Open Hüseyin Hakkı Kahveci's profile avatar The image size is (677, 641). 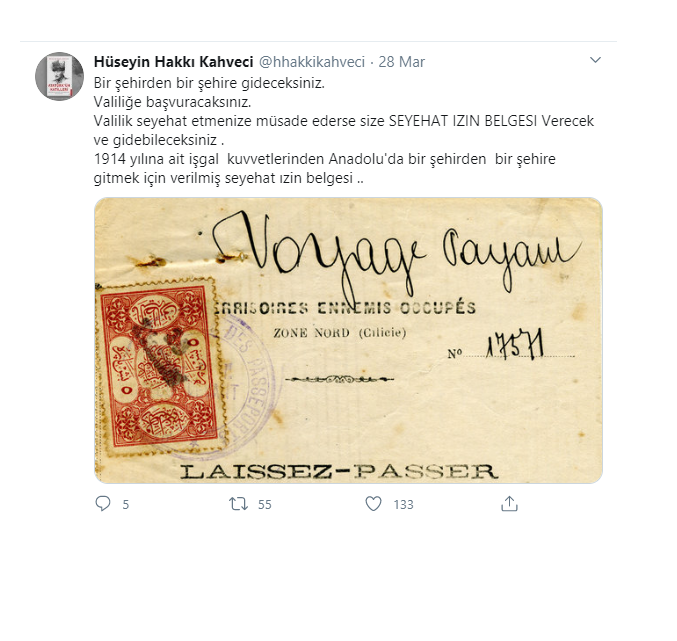pos(59,76)
